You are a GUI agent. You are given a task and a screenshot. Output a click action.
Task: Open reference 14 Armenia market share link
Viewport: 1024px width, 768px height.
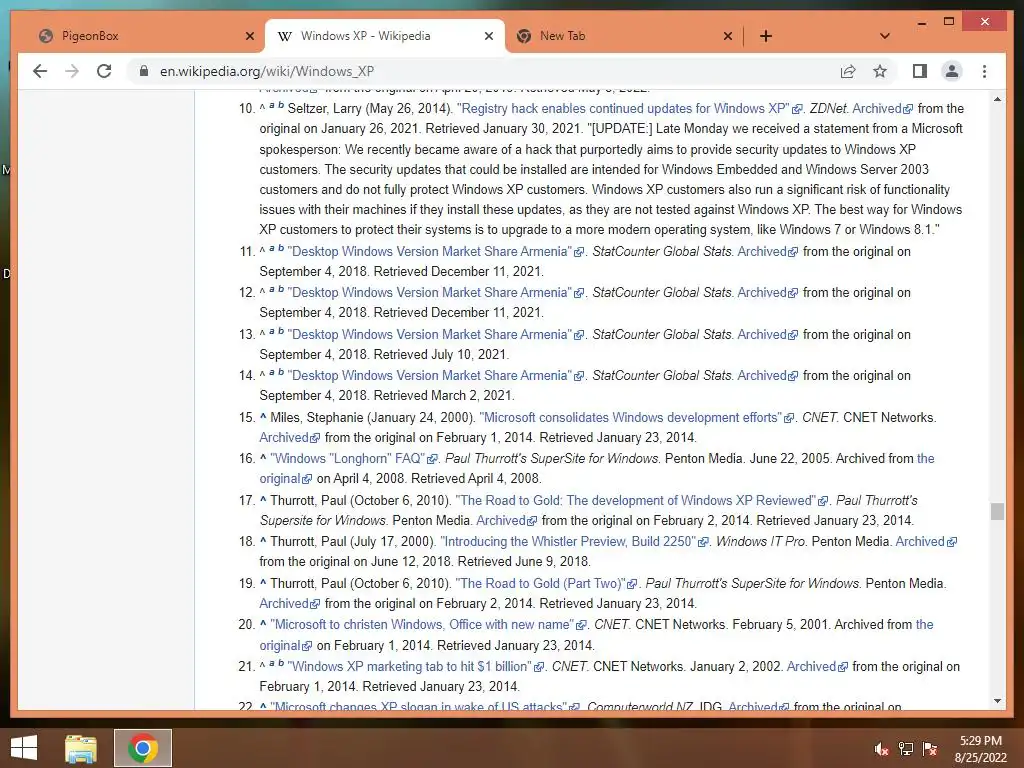click(435, 376)
